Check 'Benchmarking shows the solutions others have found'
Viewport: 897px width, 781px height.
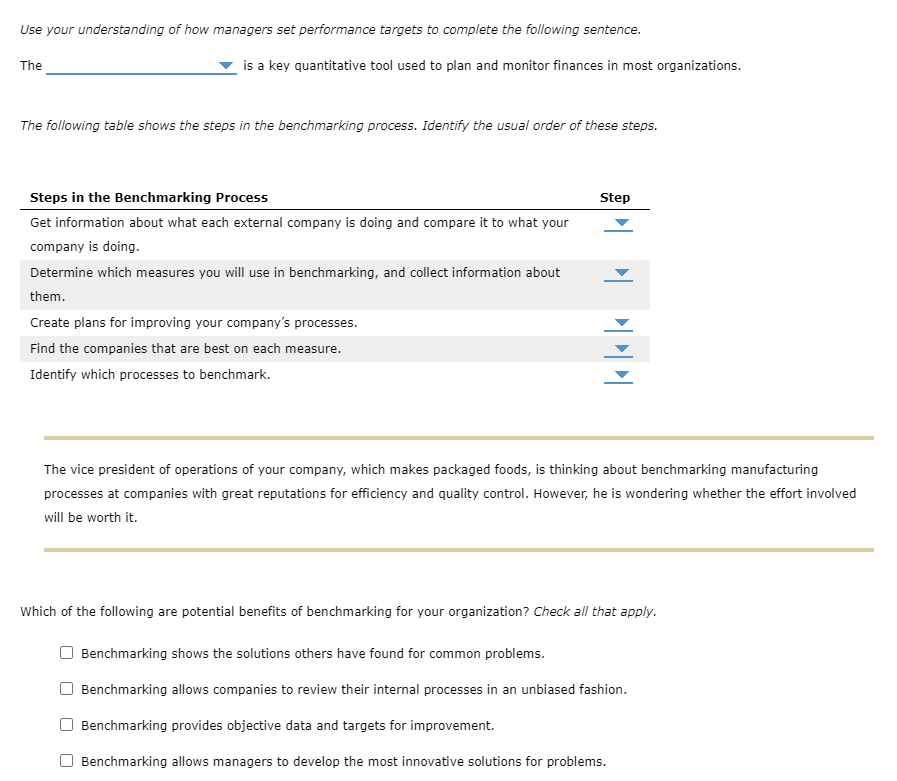tap(66, 652)
